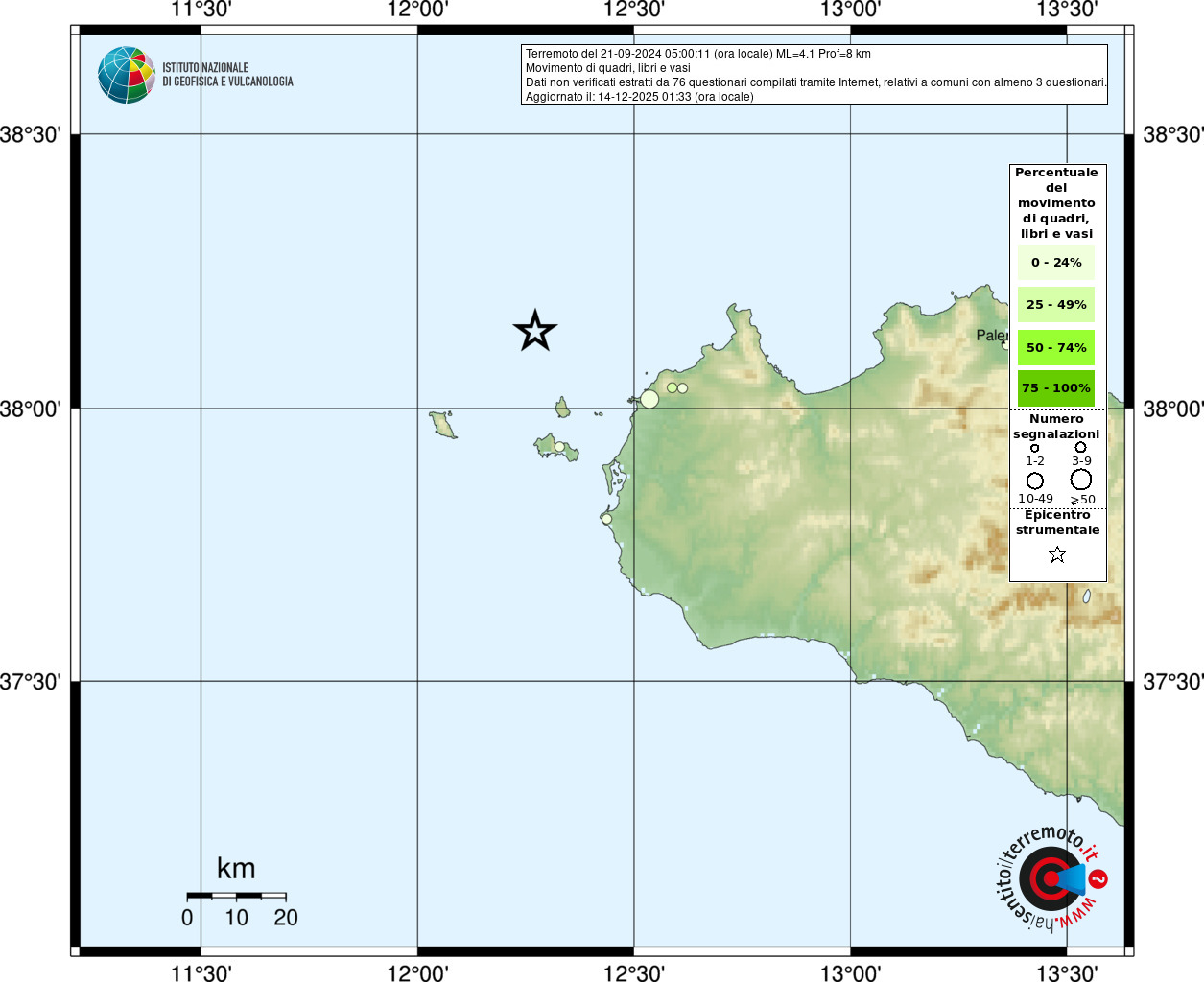Select the pale circle on Favignana island
Screen dimensions: 1204x982
[x=559, y=447]
